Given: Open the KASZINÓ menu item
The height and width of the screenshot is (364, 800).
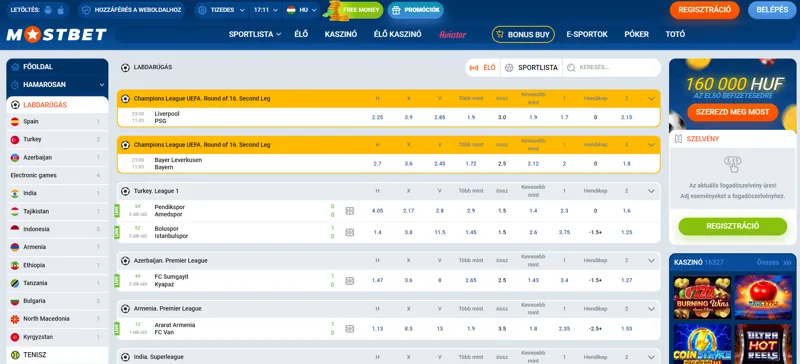Looking at the screenshot, I should 341,35.
